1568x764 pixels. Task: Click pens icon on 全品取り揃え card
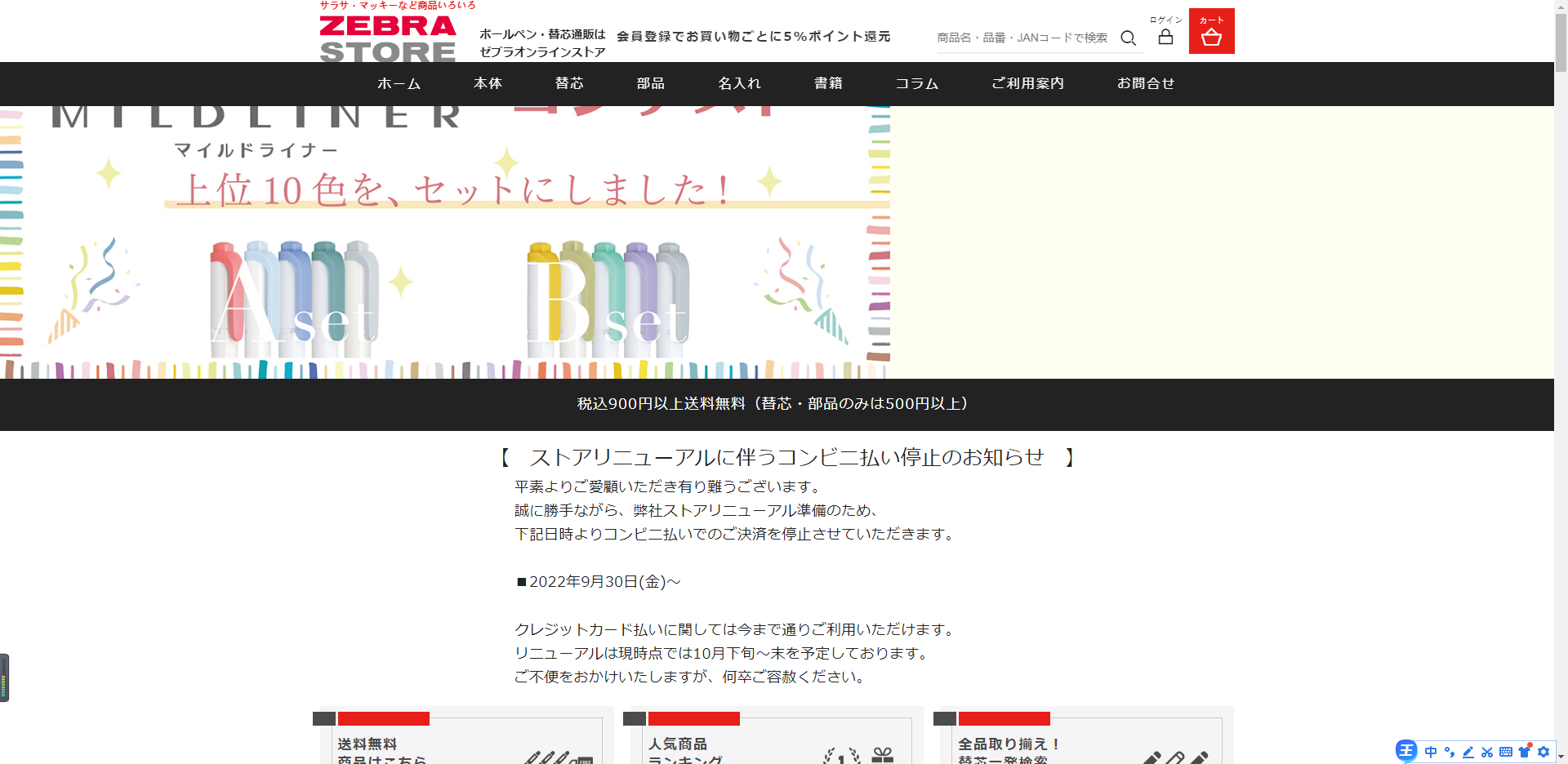[x=1175, y=757]
